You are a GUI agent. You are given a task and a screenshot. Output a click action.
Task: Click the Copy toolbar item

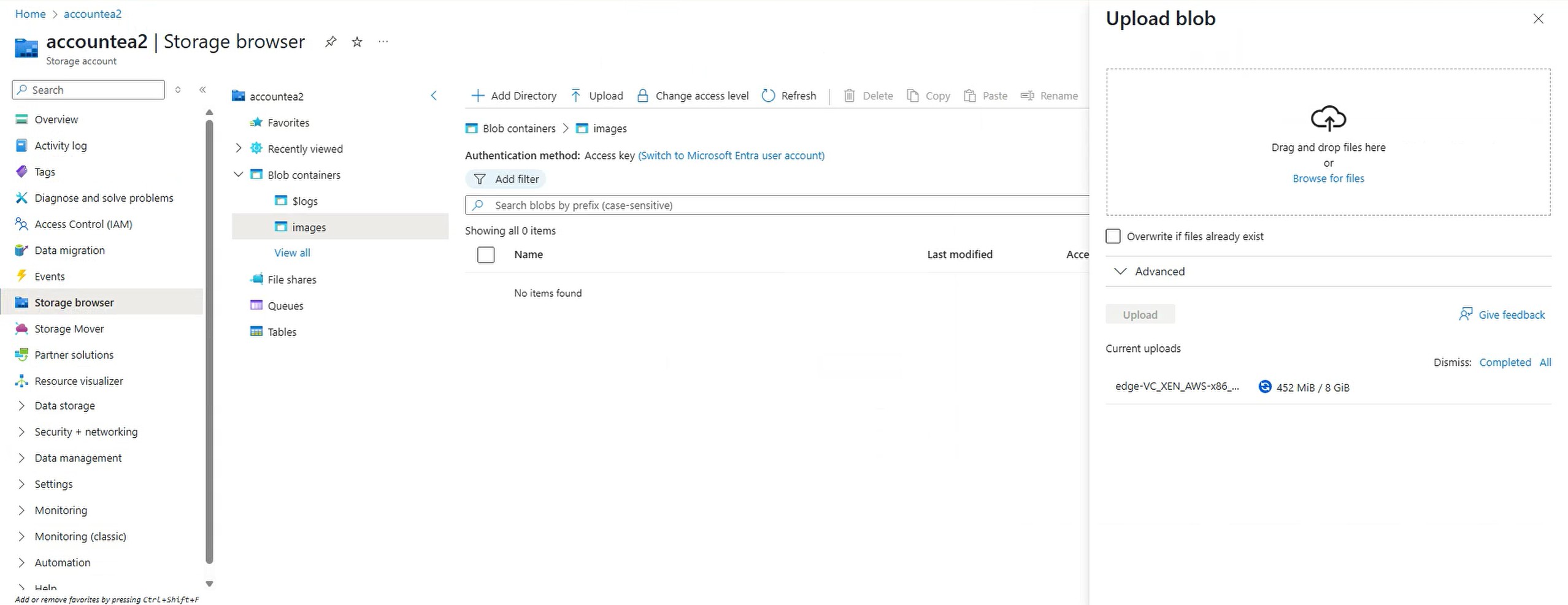pos(929,96)
